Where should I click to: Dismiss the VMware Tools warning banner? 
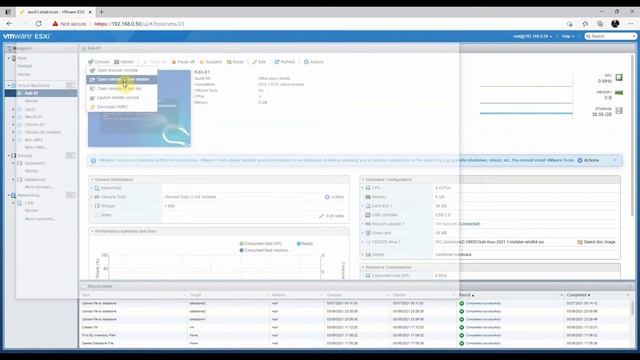coord(615,160)
